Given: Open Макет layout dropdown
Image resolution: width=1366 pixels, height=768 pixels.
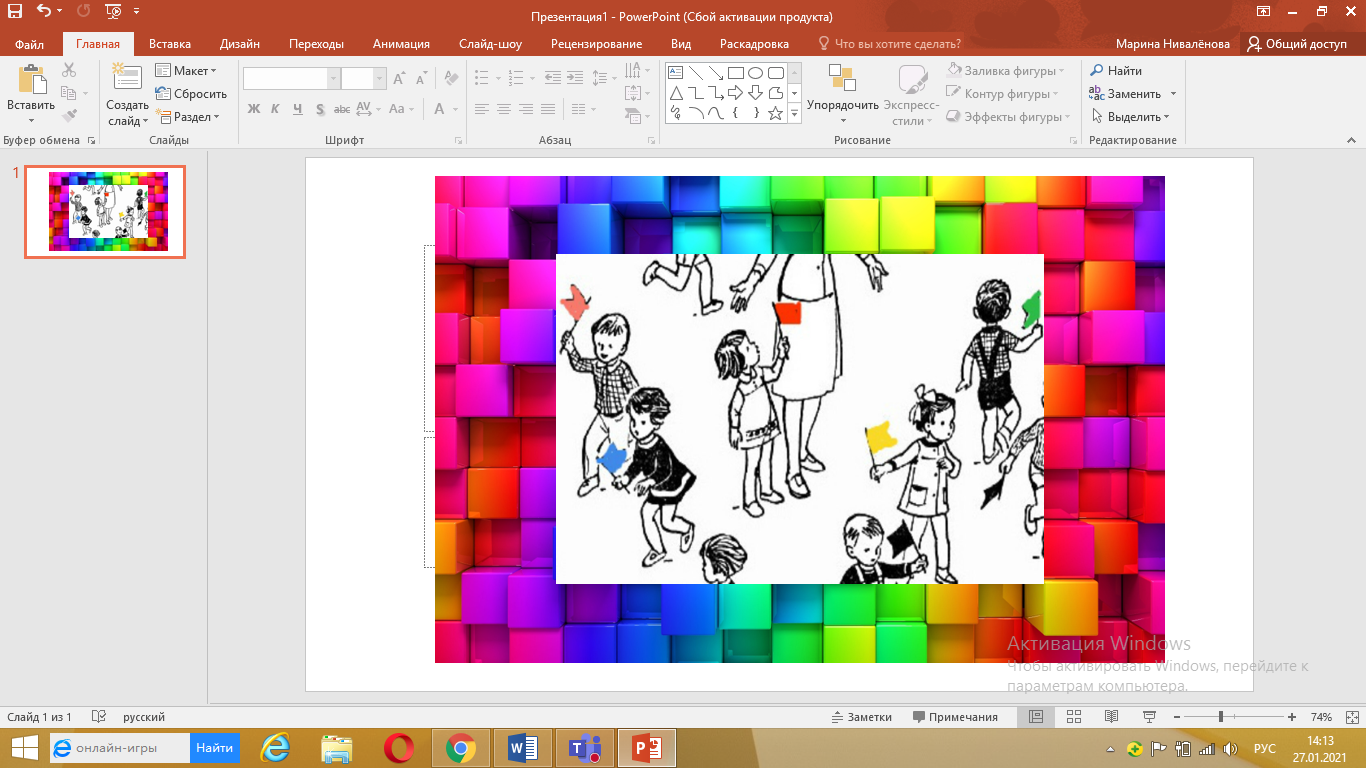Looking at the screenshot, I should [186, 71].
